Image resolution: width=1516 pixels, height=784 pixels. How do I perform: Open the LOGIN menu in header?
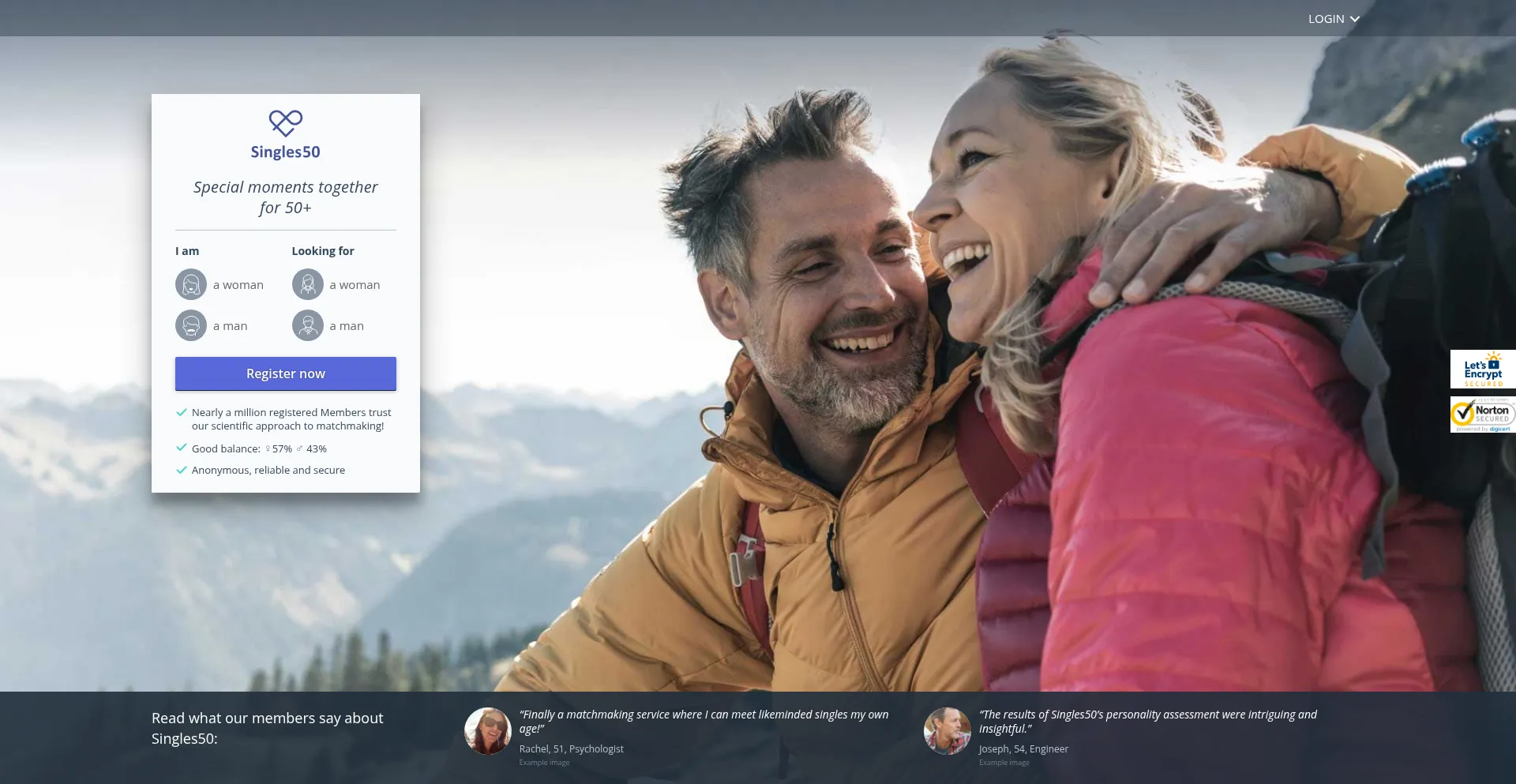[1326, 19]
